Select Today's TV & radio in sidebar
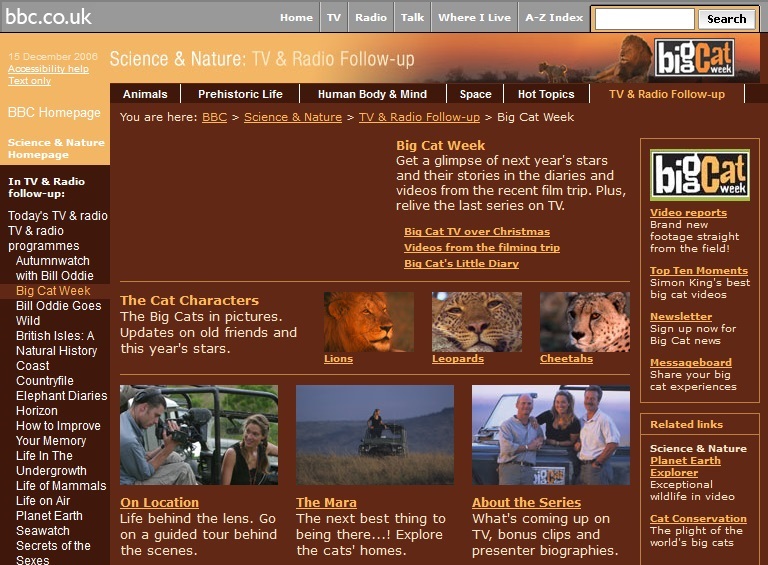Image resolution: width=768 pixels, height=565 pixels. [58, 215]
